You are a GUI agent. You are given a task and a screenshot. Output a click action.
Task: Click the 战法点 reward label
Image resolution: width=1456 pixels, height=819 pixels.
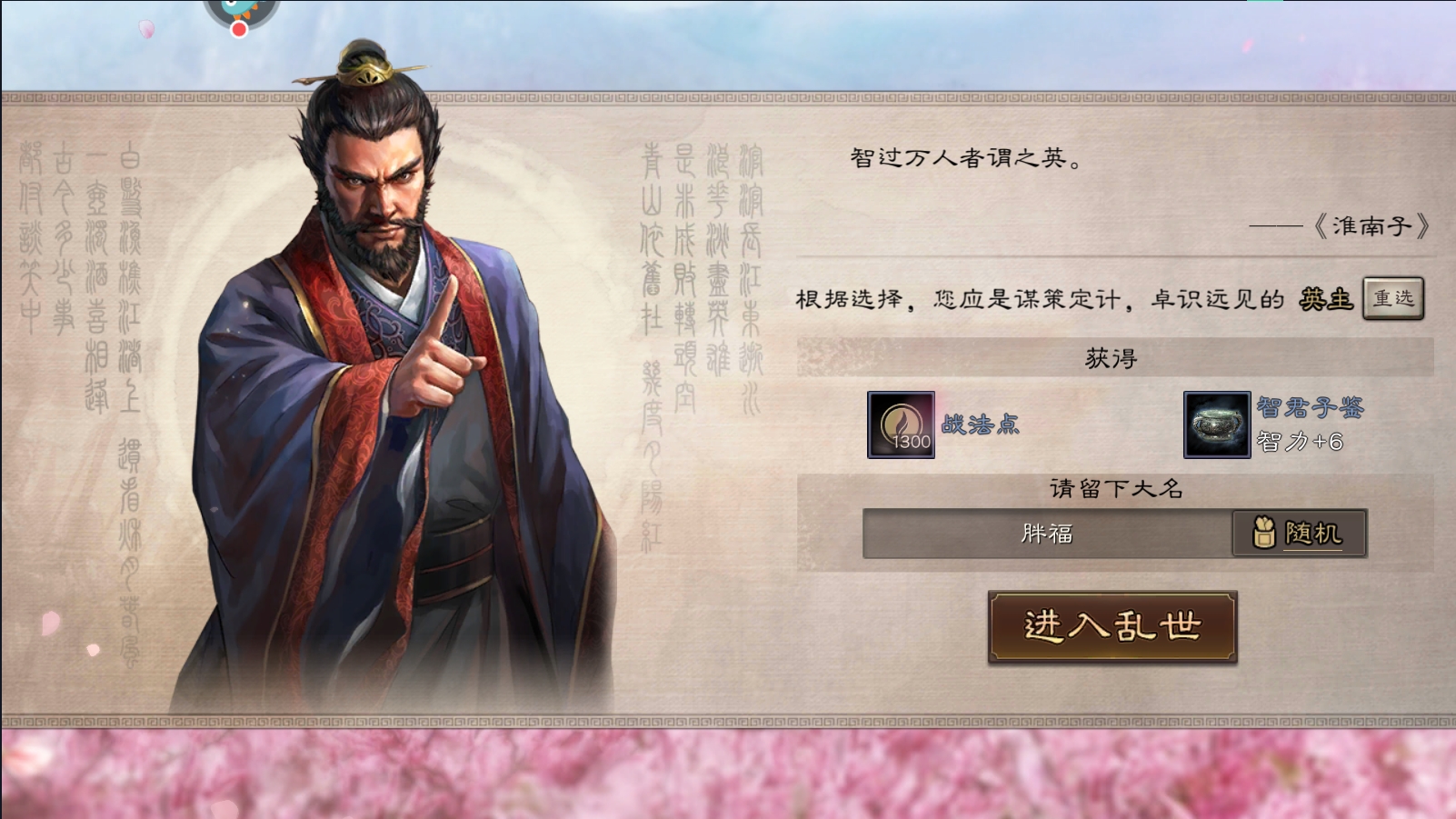pos(980,424)
